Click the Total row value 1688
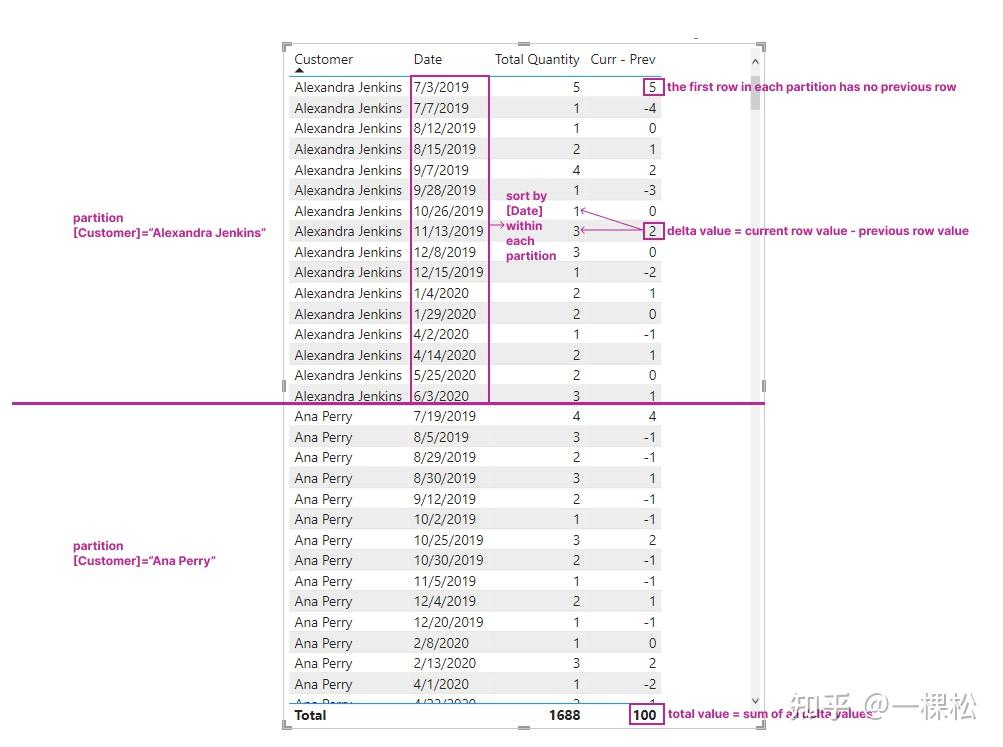 point(564,715)
